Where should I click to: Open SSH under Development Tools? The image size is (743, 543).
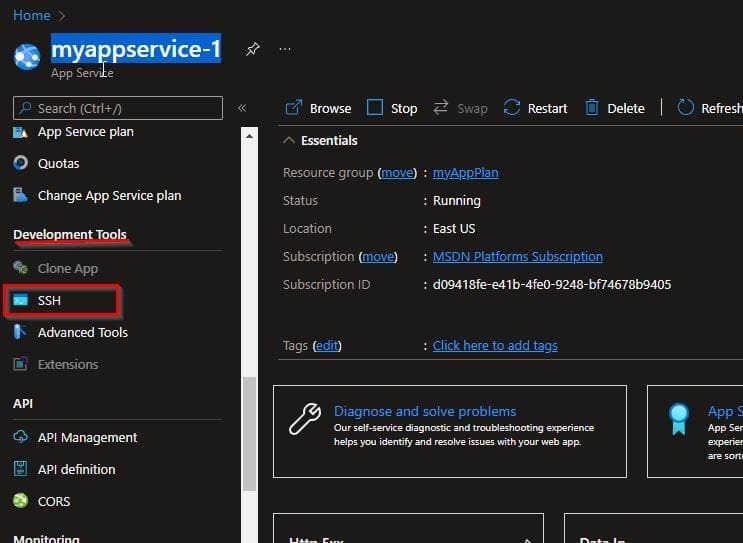click(50, 300)
